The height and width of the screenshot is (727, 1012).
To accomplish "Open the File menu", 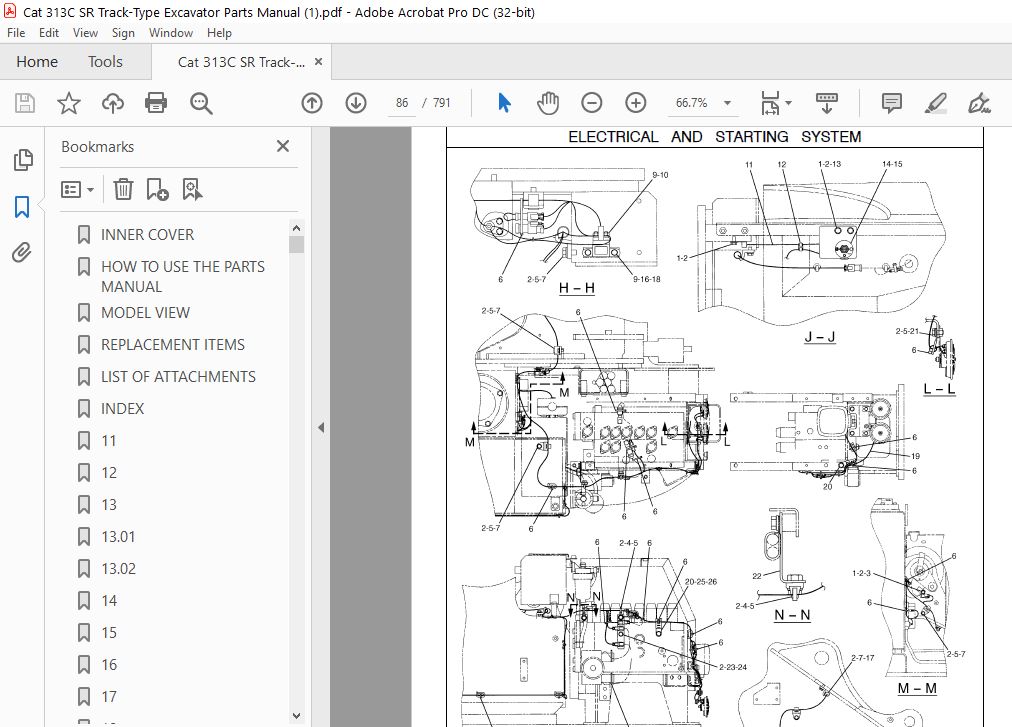I will pos(16,33).
